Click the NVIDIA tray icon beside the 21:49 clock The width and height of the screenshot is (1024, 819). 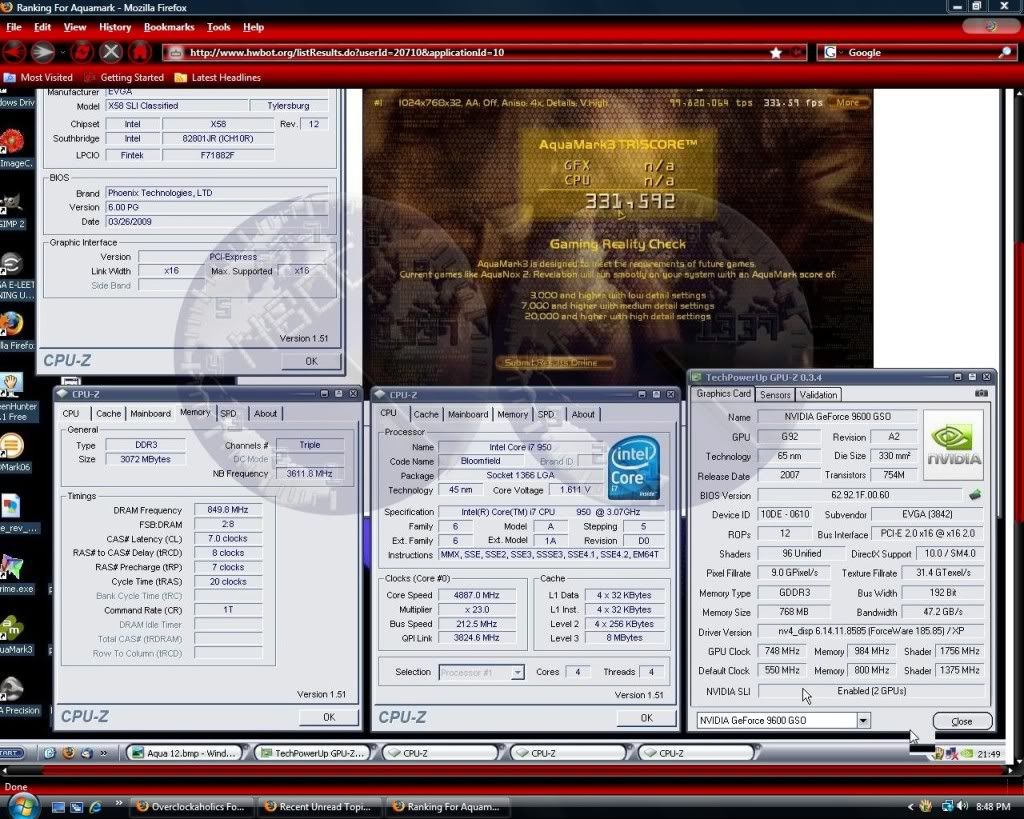tap(967, 754)
